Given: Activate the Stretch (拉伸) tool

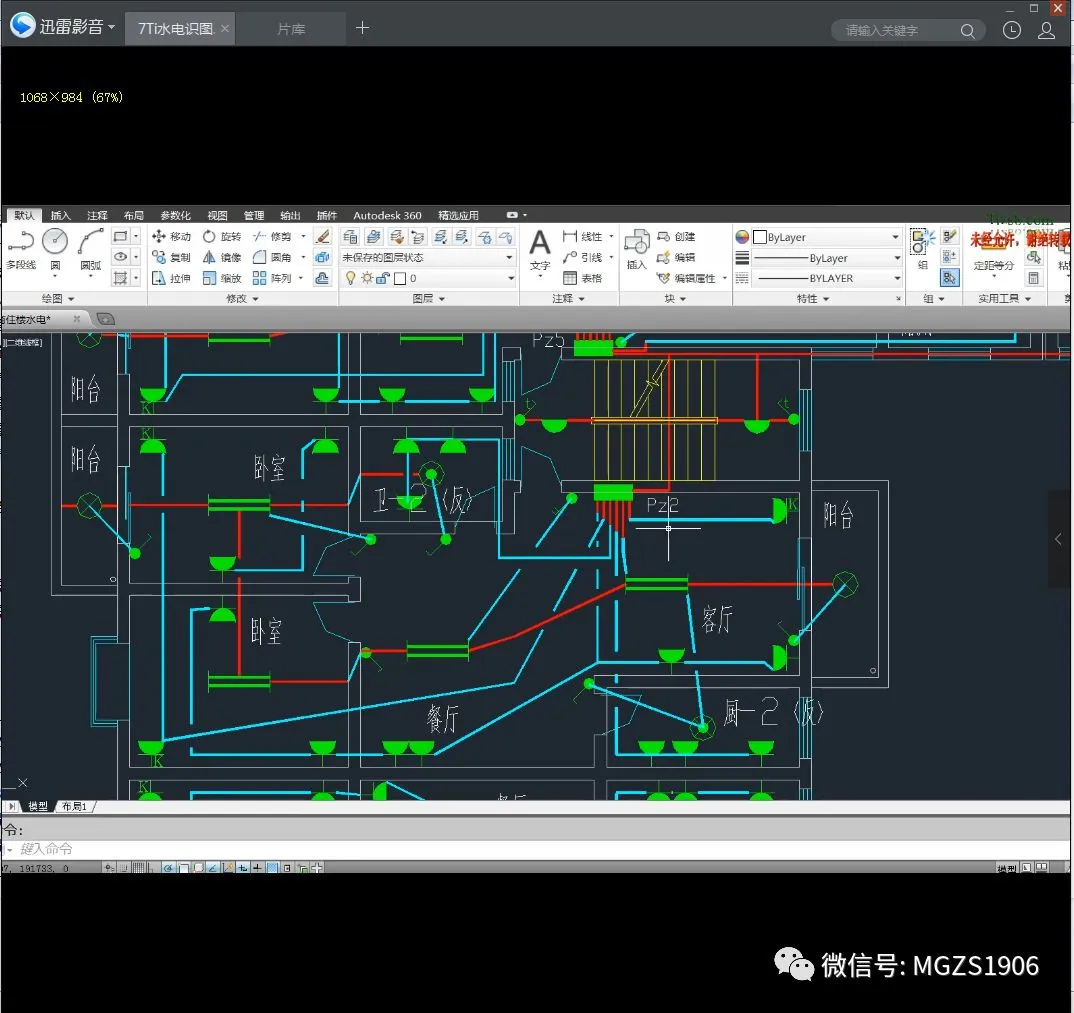Looking at the screenshot, I should [171, 278].
